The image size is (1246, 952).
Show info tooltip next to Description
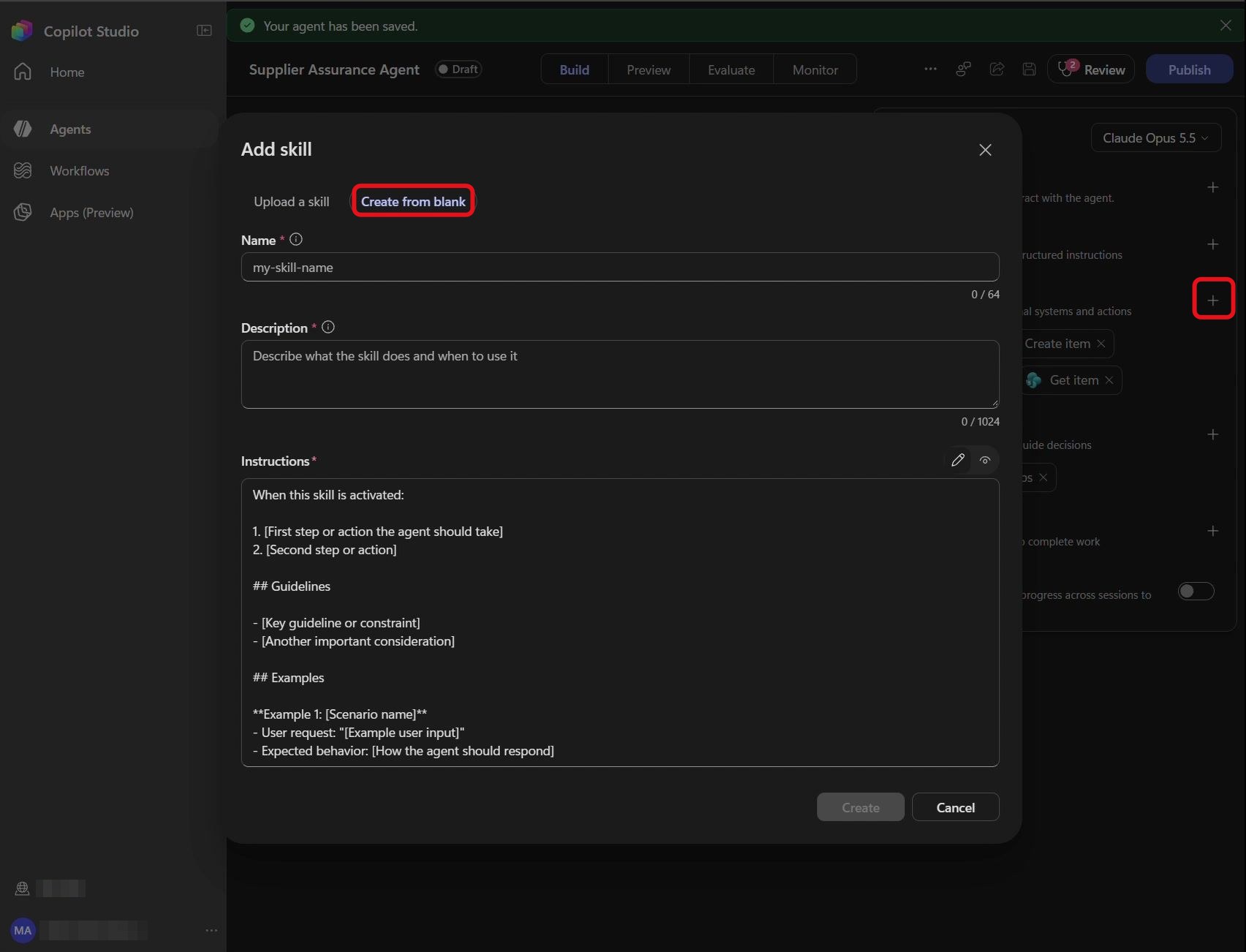tap(328, 328)
